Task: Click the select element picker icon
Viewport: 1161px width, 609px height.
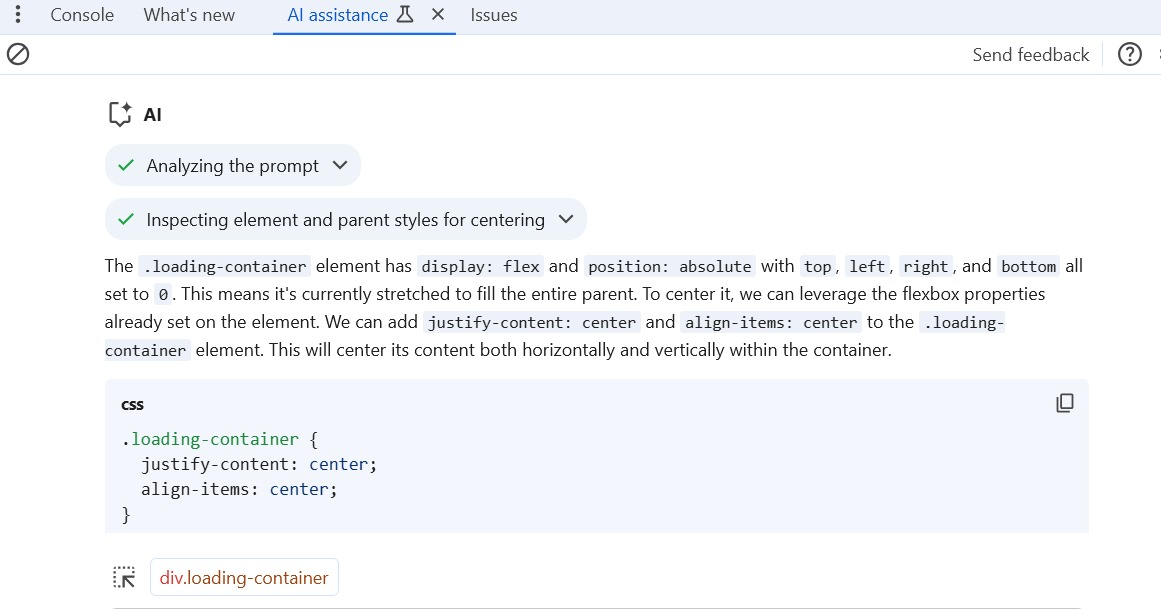Action: [x=124, y=577]
